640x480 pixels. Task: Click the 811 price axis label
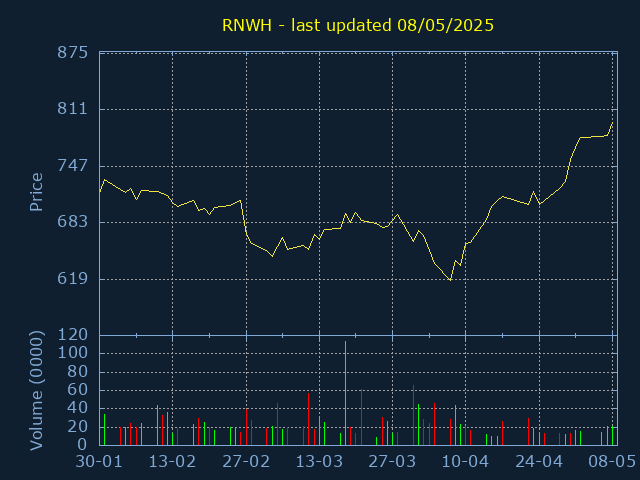pos(73,109)
